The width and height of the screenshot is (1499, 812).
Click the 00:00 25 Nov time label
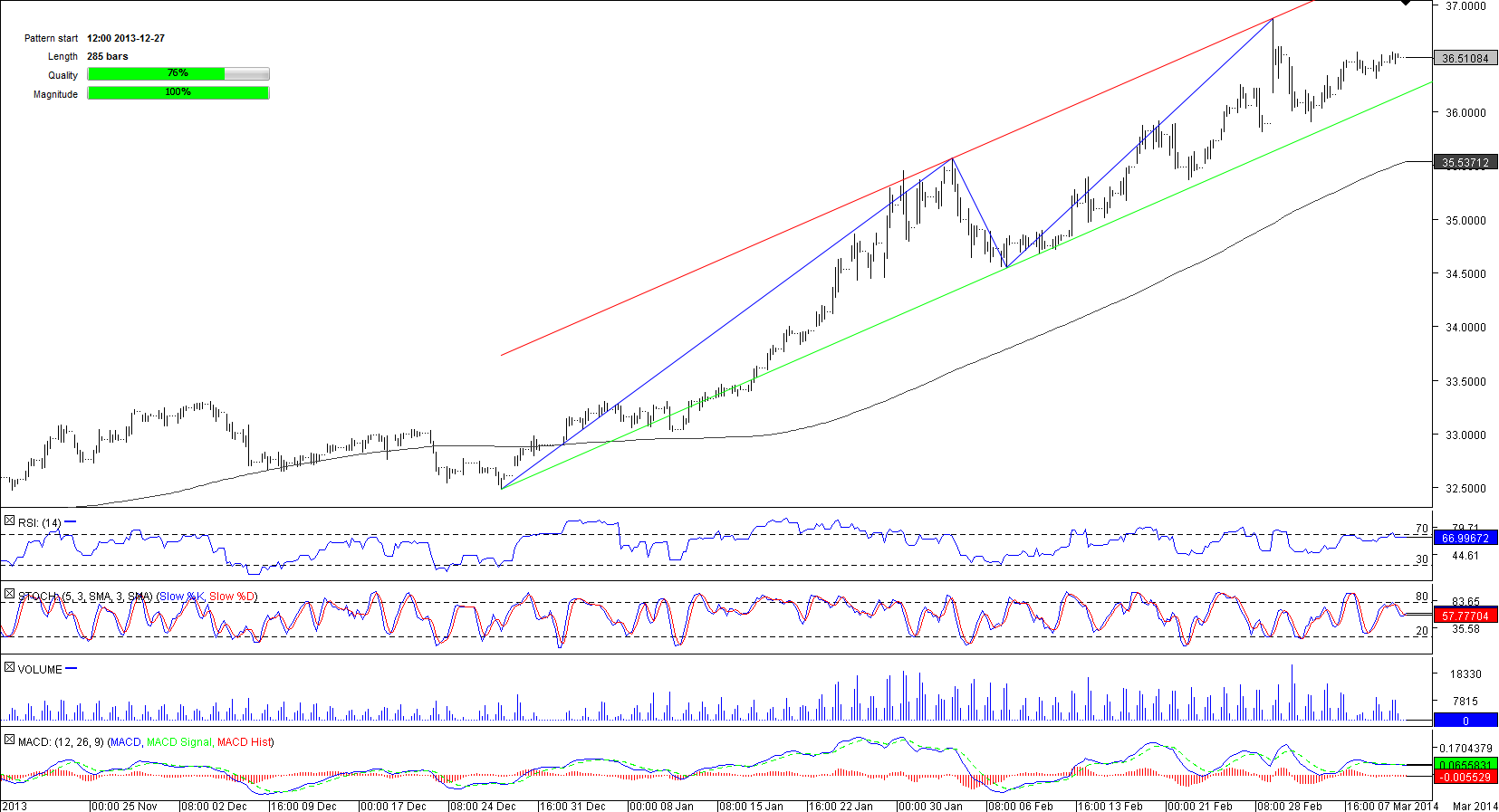pyautogui.click(x=125, y=806)
